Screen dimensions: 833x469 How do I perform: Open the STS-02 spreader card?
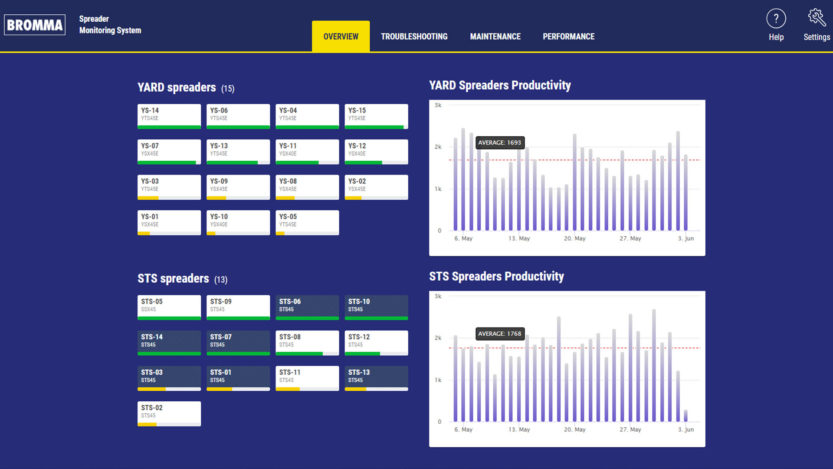click(169, 413)
